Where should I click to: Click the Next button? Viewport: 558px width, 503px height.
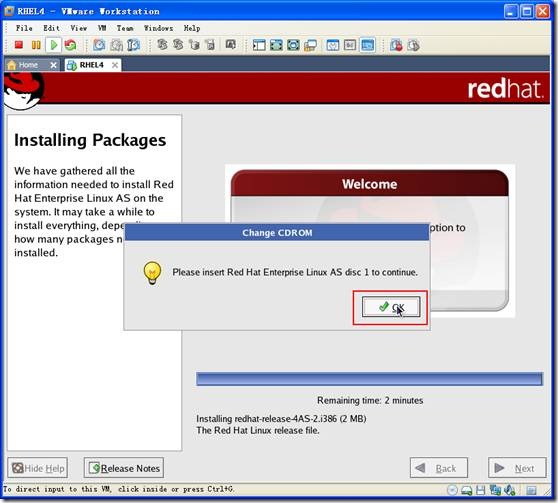517,468
